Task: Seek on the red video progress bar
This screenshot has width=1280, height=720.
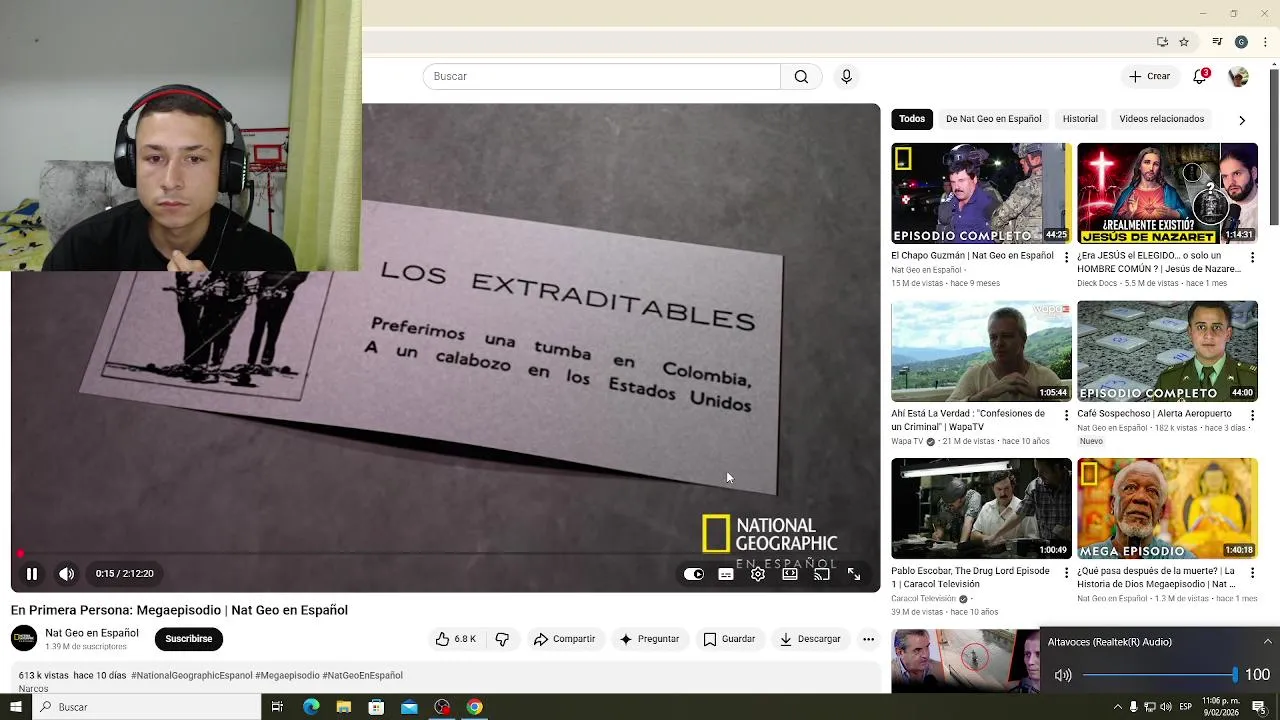Action: coord(446,553)
